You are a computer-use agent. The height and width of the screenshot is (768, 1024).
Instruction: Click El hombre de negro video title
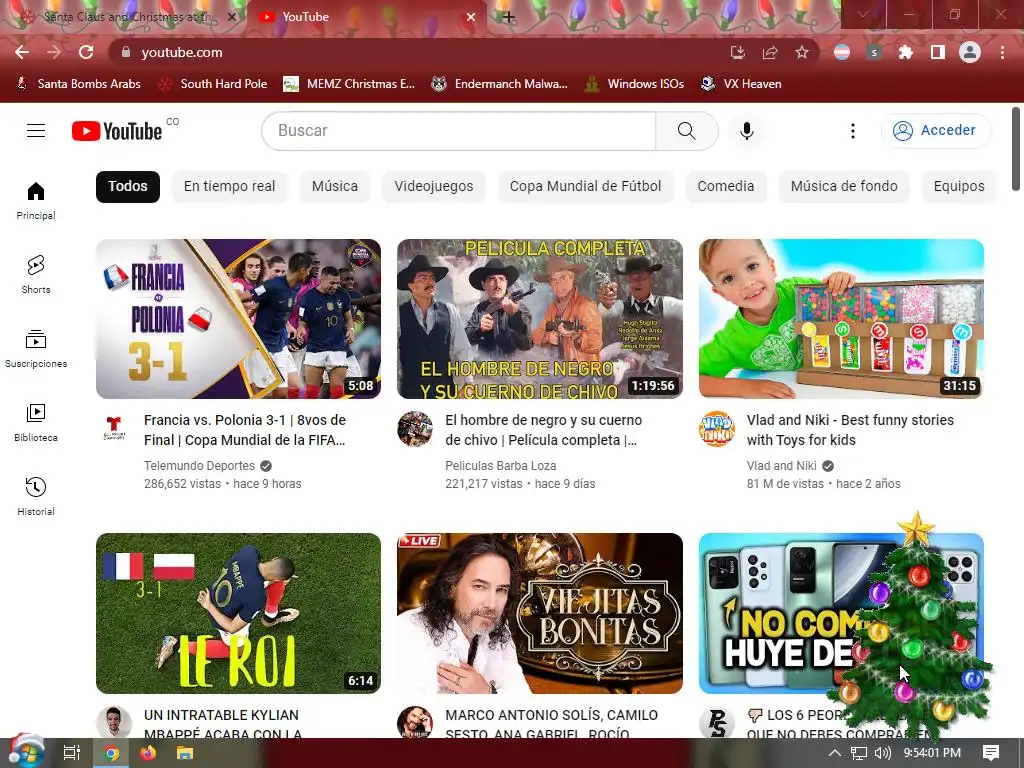pyautogui.click(x=543, y=430)
